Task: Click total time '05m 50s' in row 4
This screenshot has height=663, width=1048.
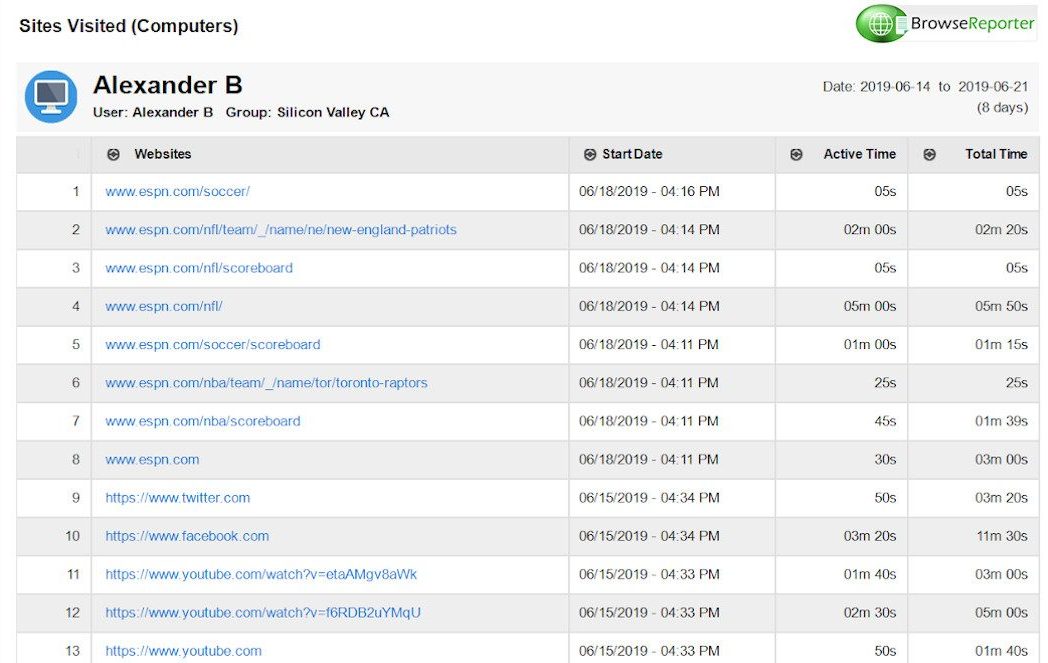Action: point(1001,306)
